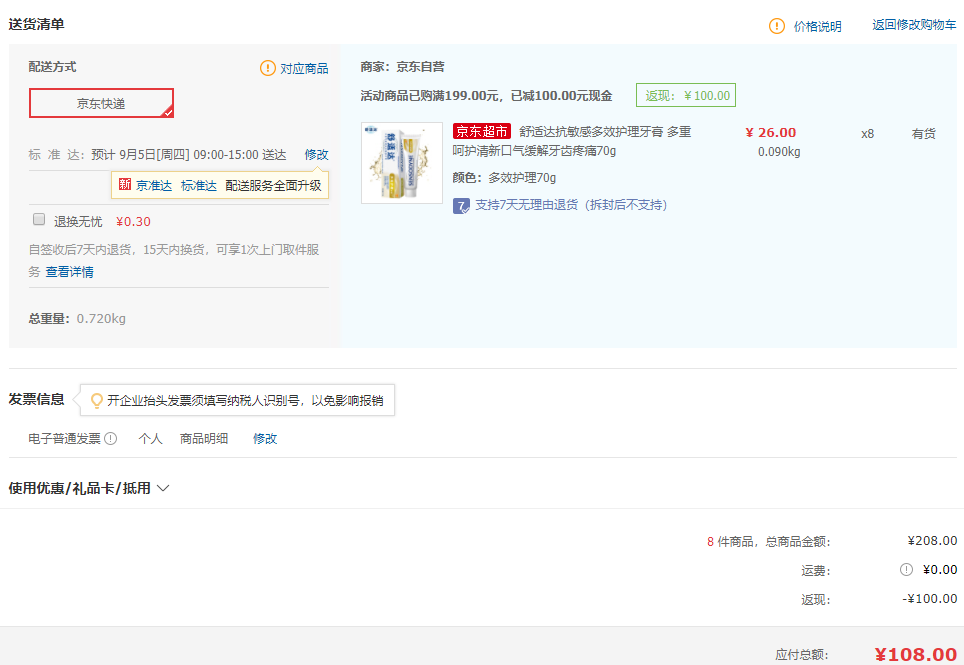Screen dimensions: 964x665
Task: Go back via 返回修改购物车 link
Action: click(x=914, y=25)
